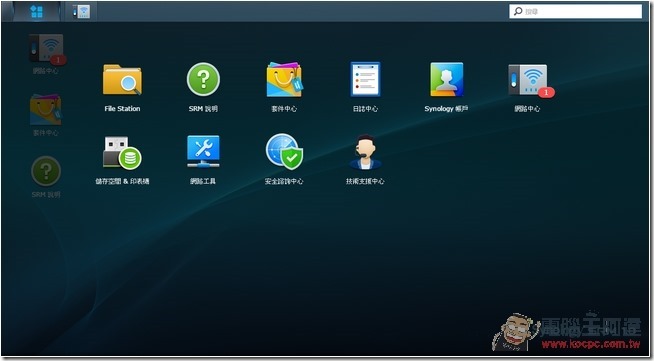Click the Synology 帳戶 label text

coord(446,109)
